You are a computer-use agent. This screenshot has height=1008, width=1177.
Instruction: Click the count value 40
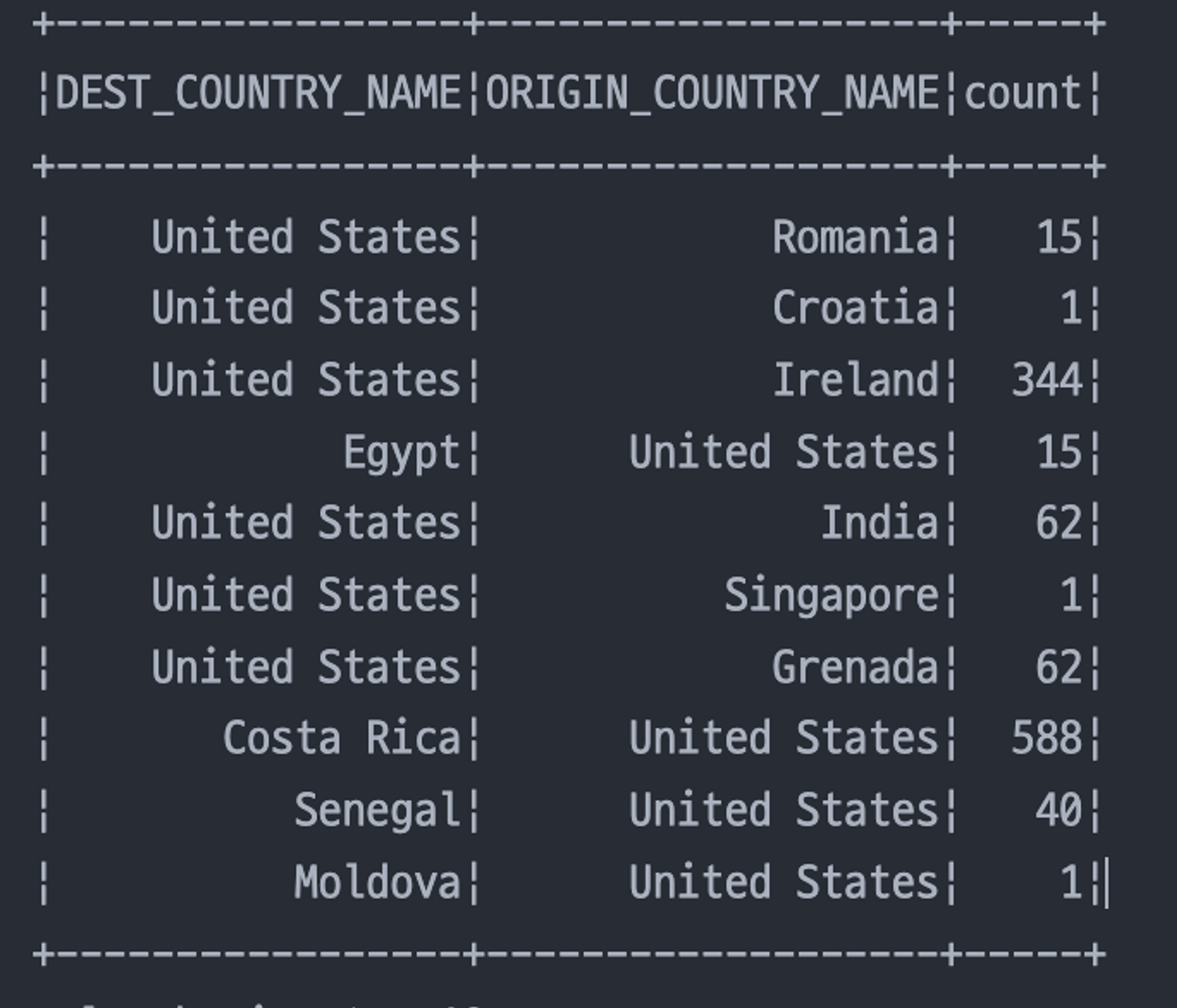[1058, 810]
